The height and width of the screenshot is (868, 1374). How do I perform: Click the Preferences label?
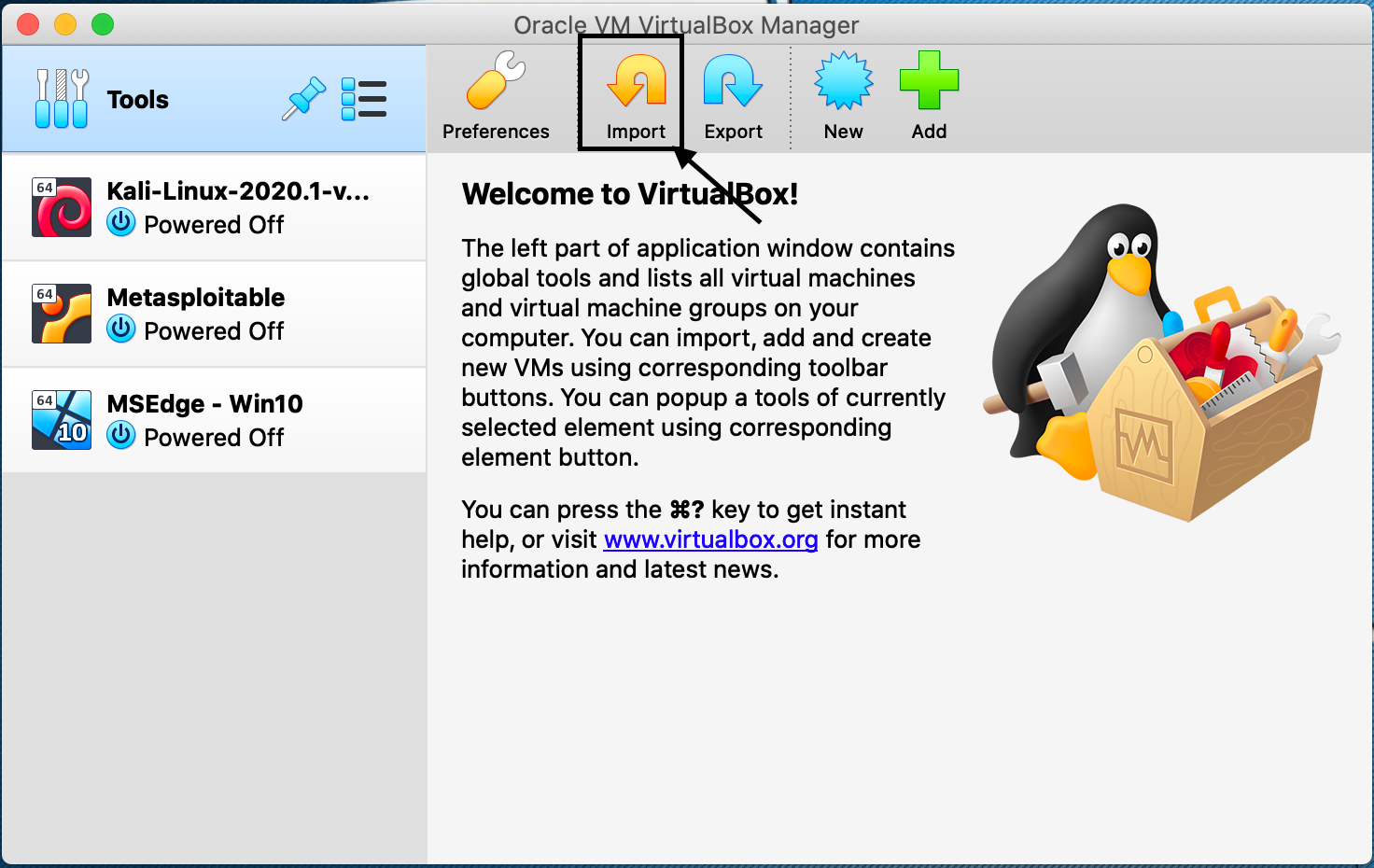(496, 132)
